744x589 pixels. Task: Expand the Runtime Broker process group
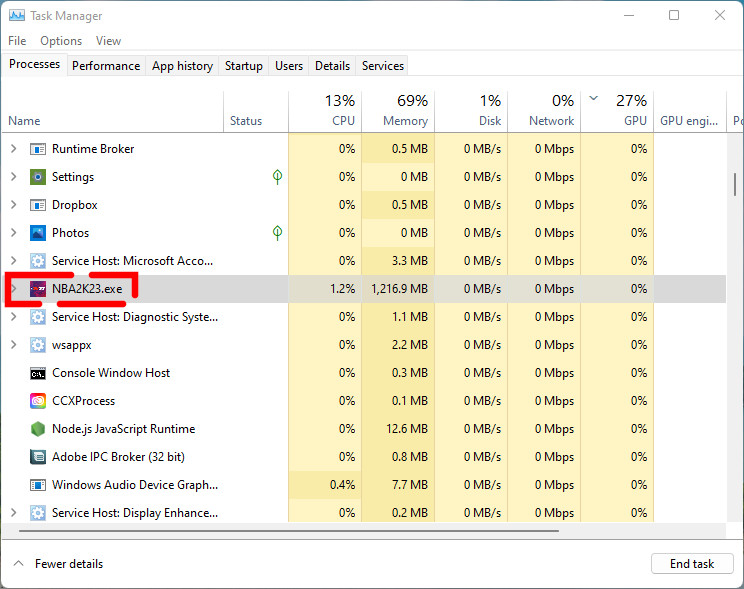point(14,149)
